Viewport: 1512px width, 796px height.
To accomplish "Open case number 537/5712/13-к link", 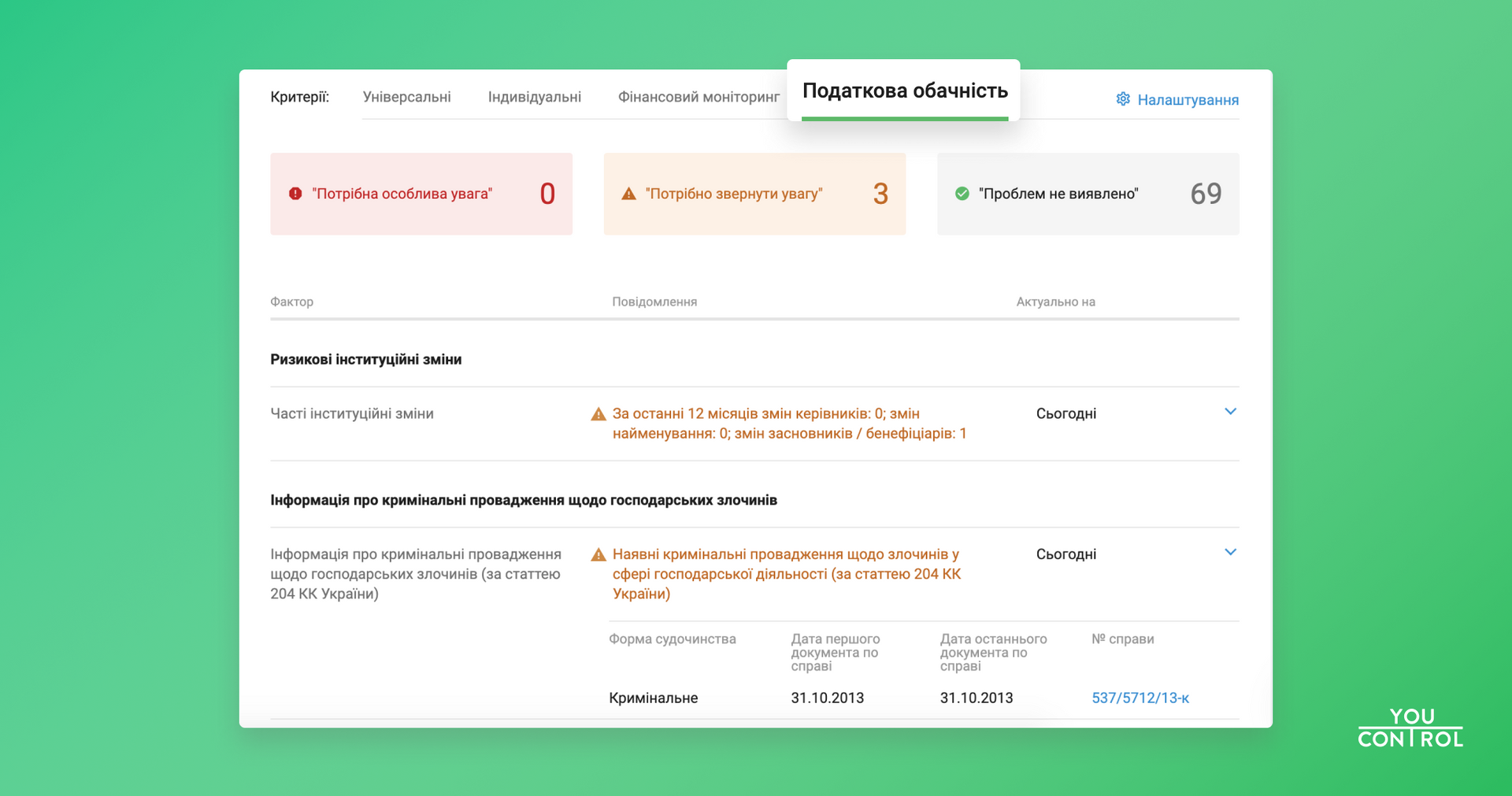I will pos(1140,698).
